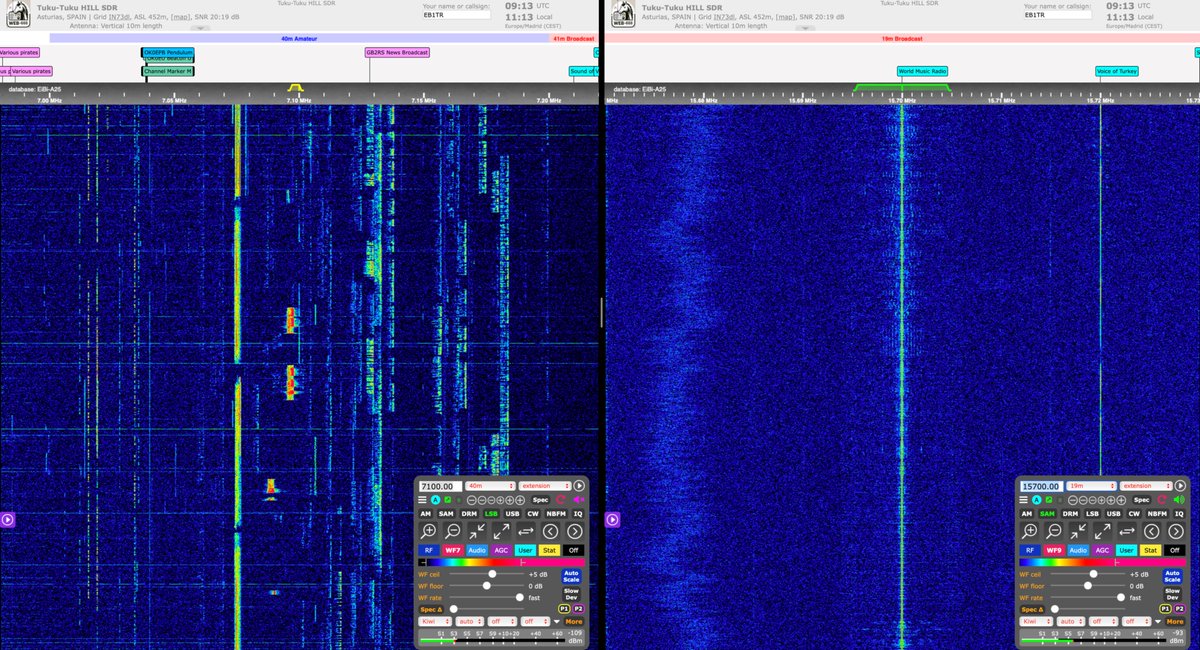Click More button in left panel
The image size is (1200, 650).
tap(574, 622)
